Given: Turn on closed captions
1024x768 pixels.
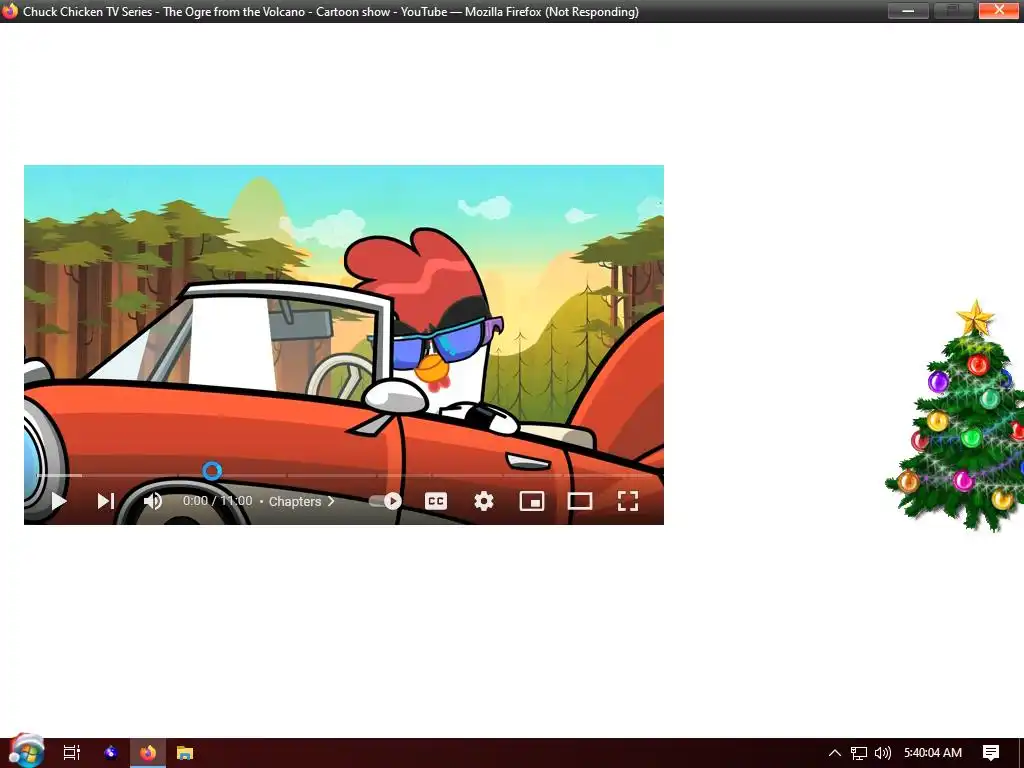Looking at the screenshot, I should (436, 501).
